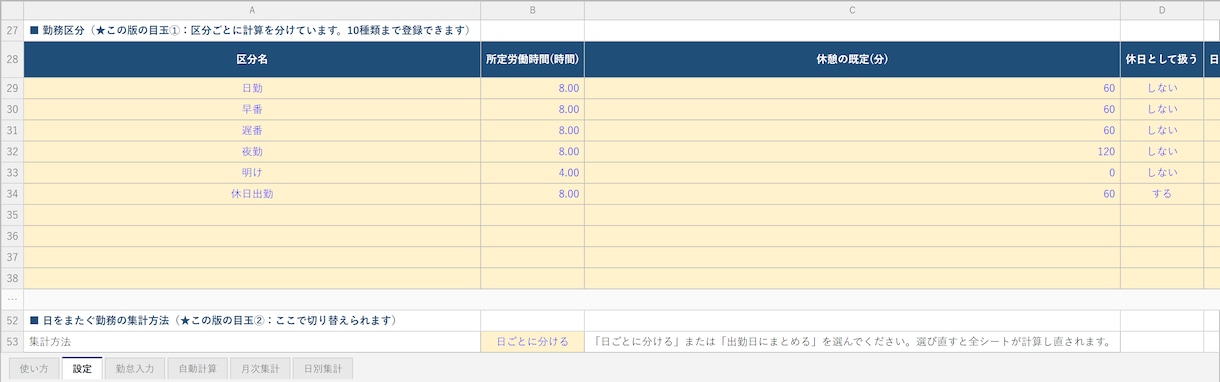Viewport: 1220px width, 382px height.
Task: Click the 休日として扱う header cell
Action: (1162, 59)
